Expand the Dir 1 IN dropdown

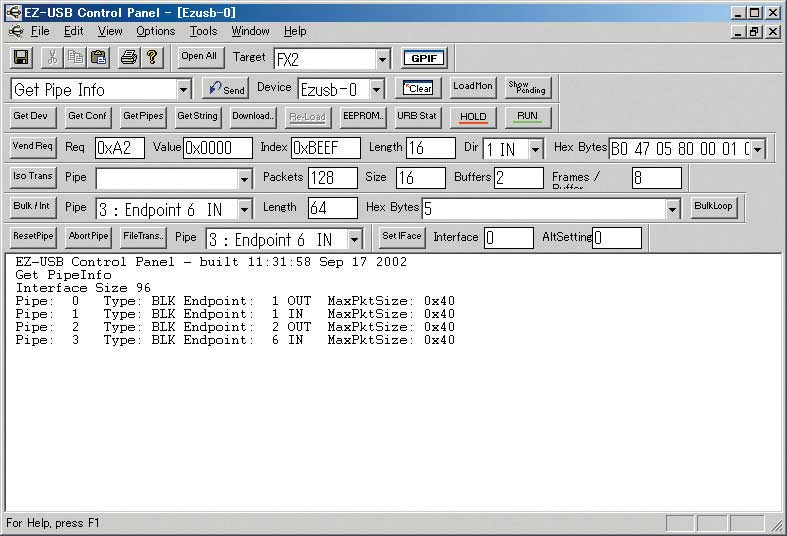point(536,149)
